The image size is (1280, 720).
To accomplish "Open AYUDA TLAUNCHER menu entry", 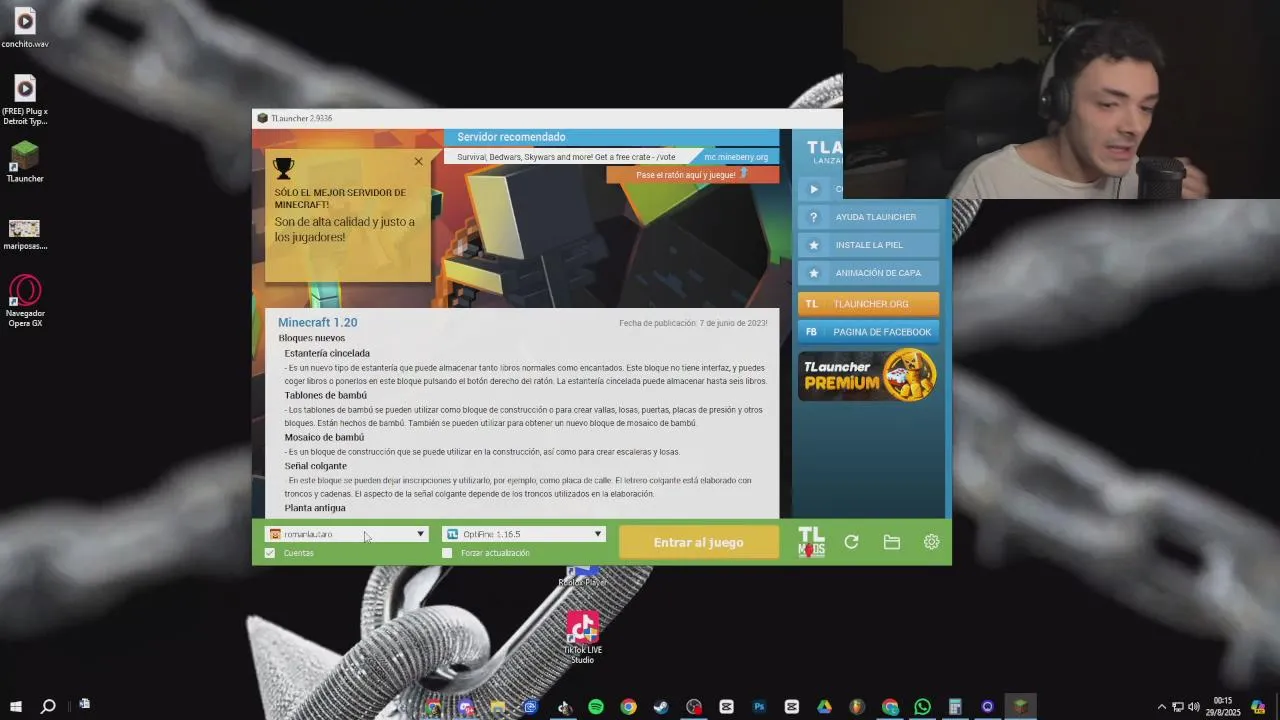I will (x=868, y=217).
